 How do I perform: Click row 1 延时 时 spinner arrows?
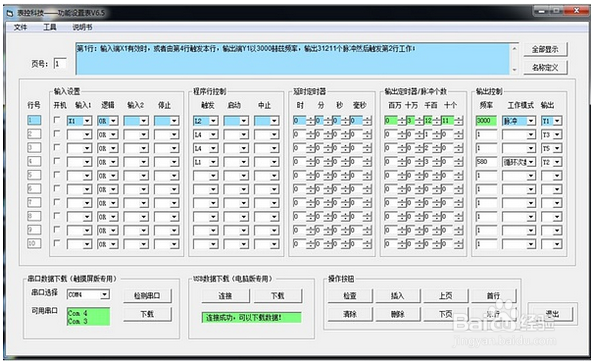(x=311, y=121)
